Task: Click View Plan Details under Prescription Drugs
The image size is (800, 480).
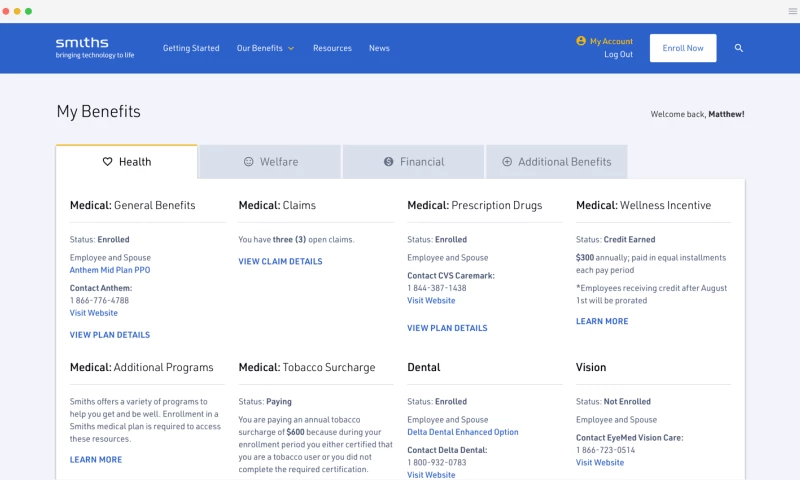Action: (x=447, y=328)
